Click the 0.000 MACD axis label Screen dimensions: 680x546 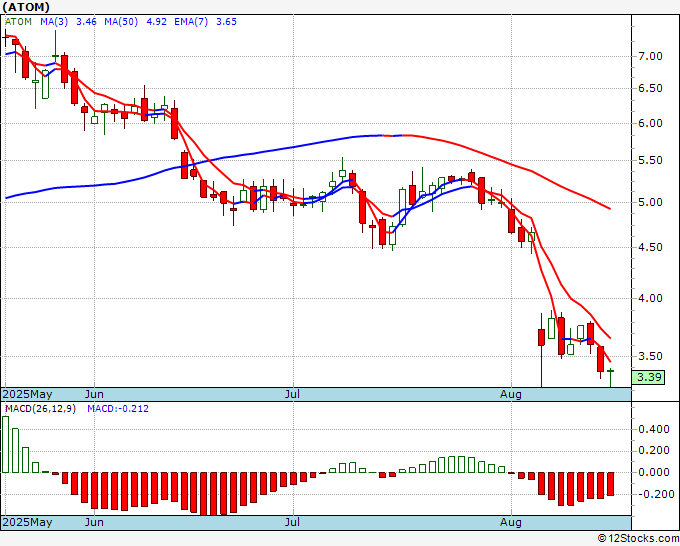click(x=654, y=472)
